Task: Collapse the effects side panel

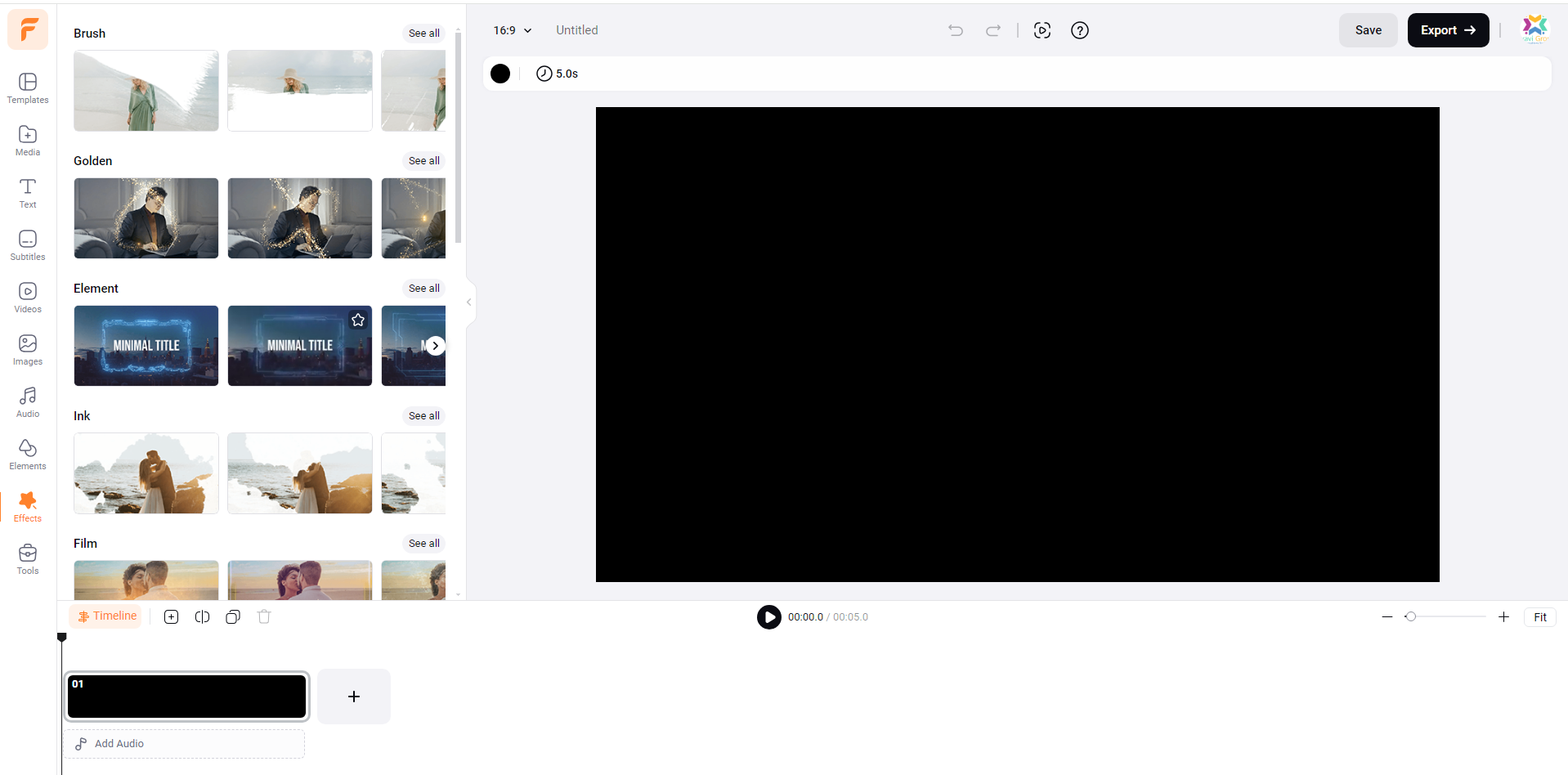Action: tap(468, 302)
